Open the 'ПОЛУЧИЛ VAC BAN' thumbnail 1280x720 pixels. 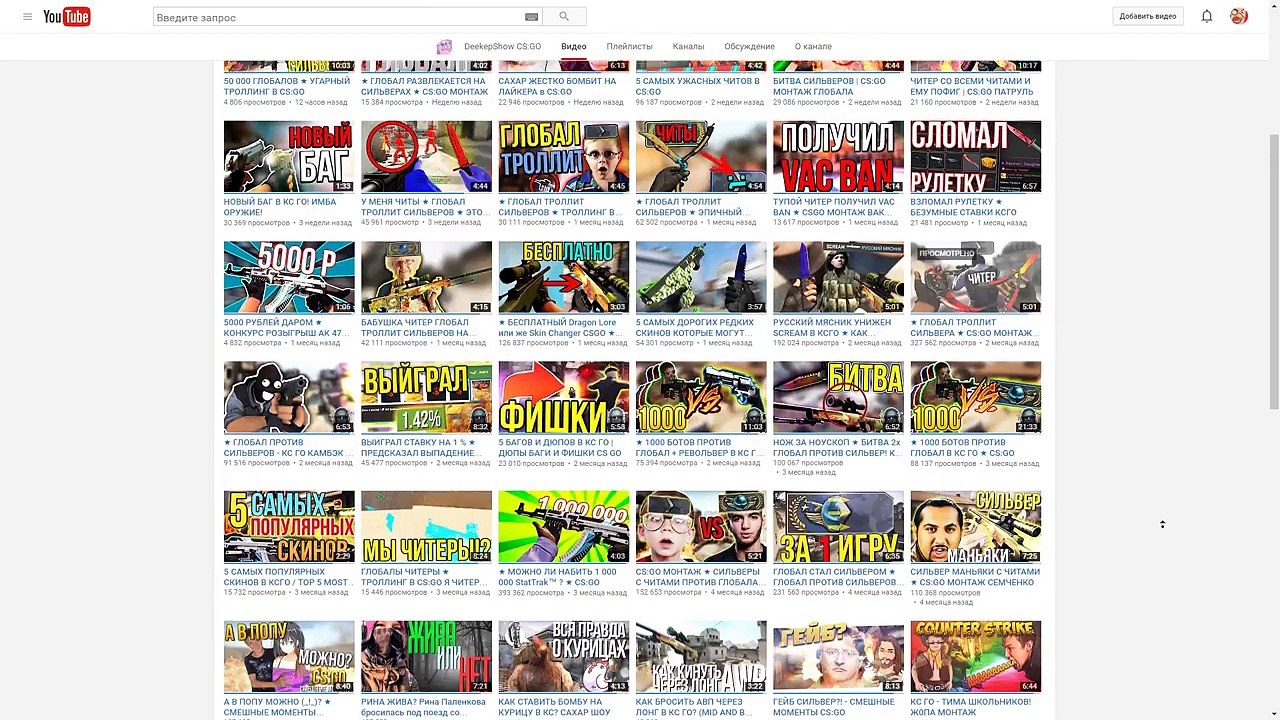[838, 157]
